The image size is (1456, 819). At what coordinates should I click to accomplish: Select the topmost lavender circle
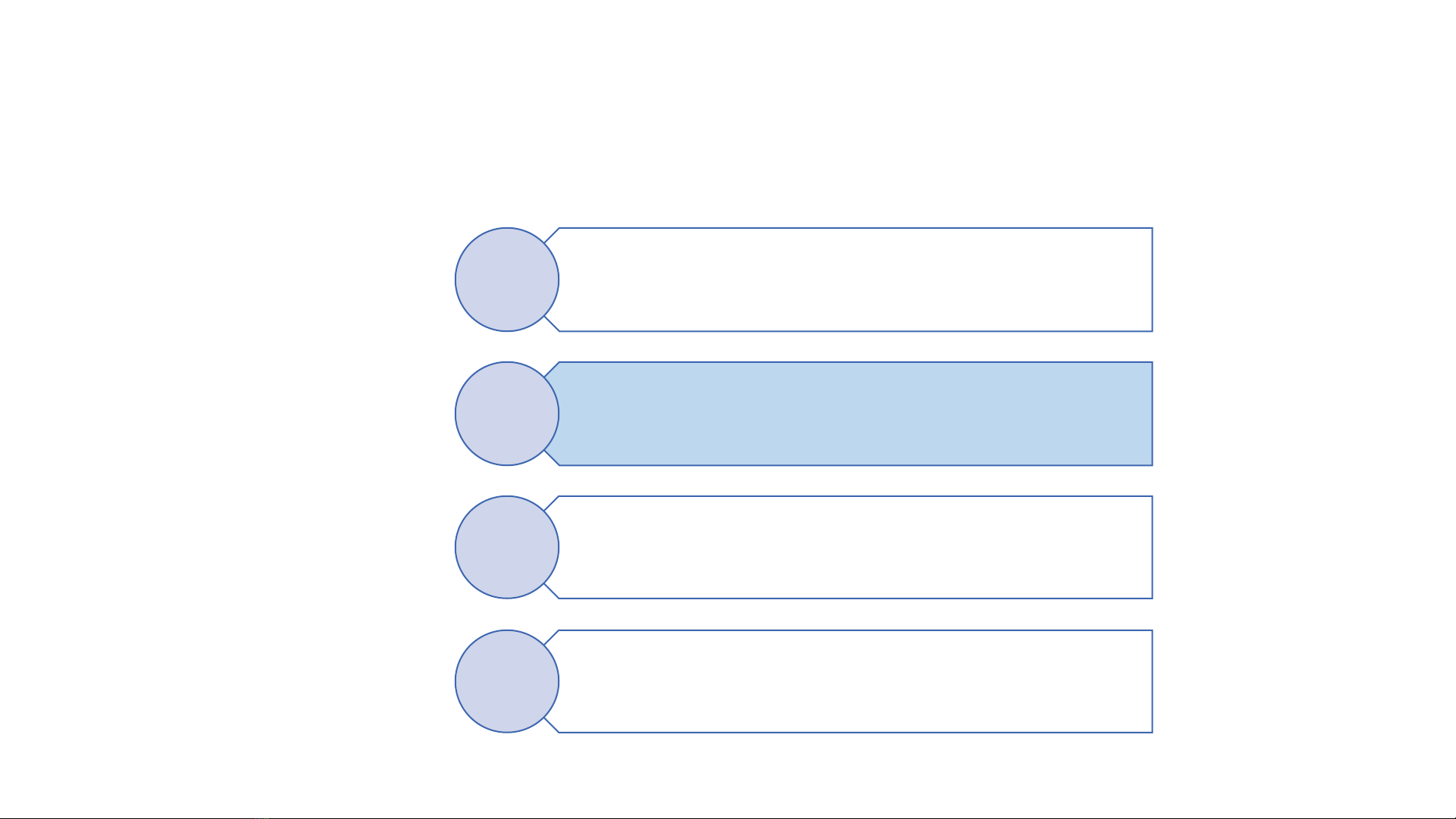(507, 280)
